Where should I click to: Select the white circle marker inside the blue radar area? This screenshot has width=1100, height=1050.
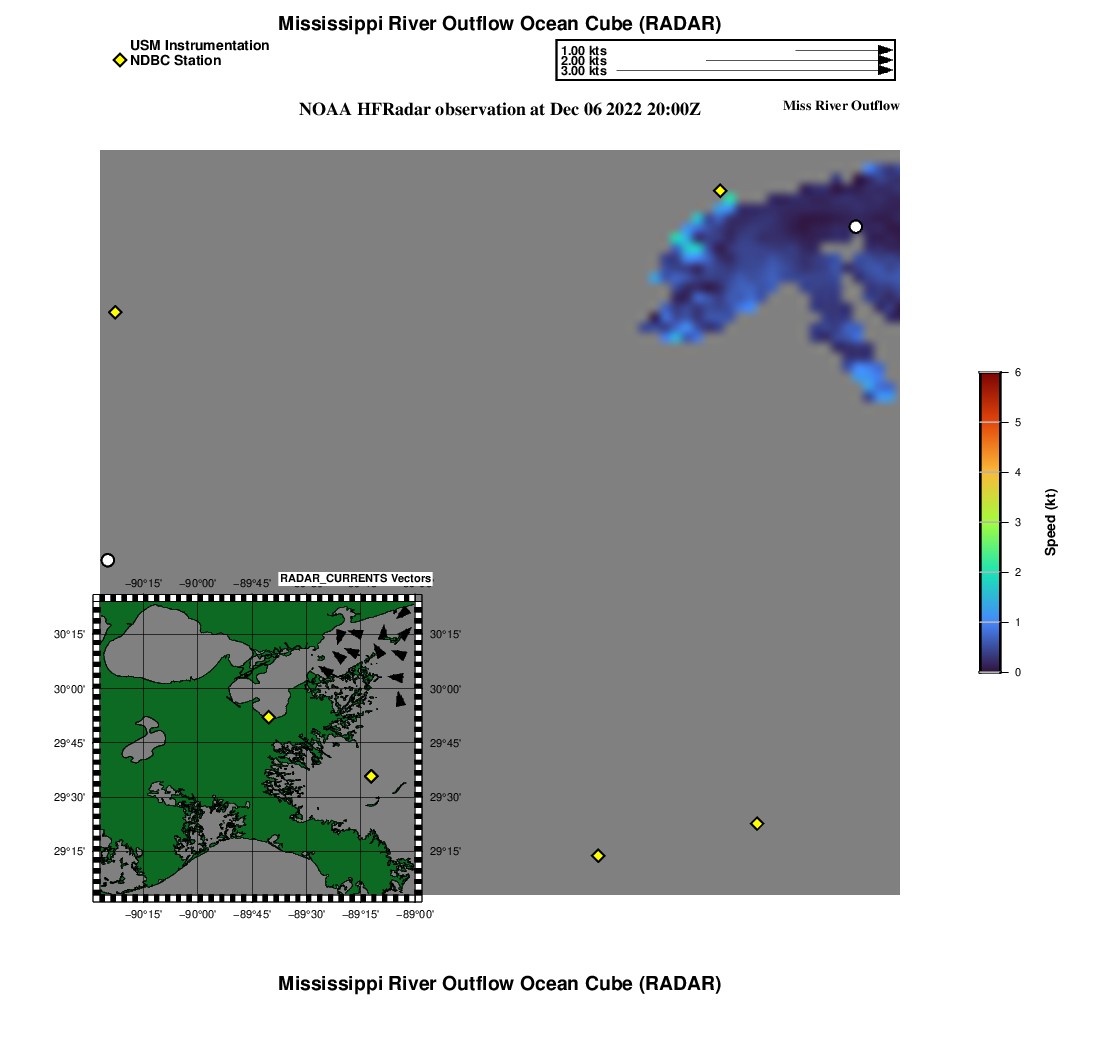(855, 226)
